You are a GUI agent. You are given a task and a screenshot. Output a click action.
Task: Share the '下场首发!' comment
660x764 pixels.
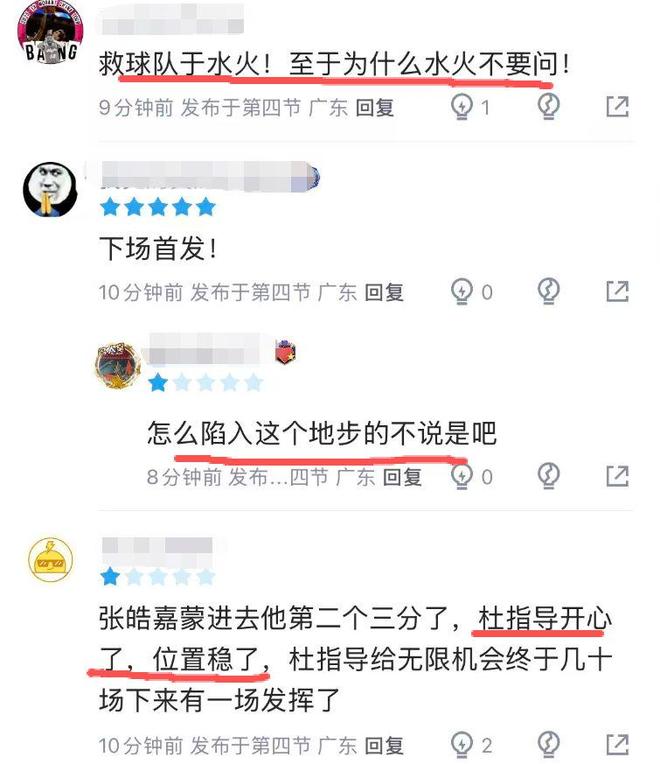[617, 291]
